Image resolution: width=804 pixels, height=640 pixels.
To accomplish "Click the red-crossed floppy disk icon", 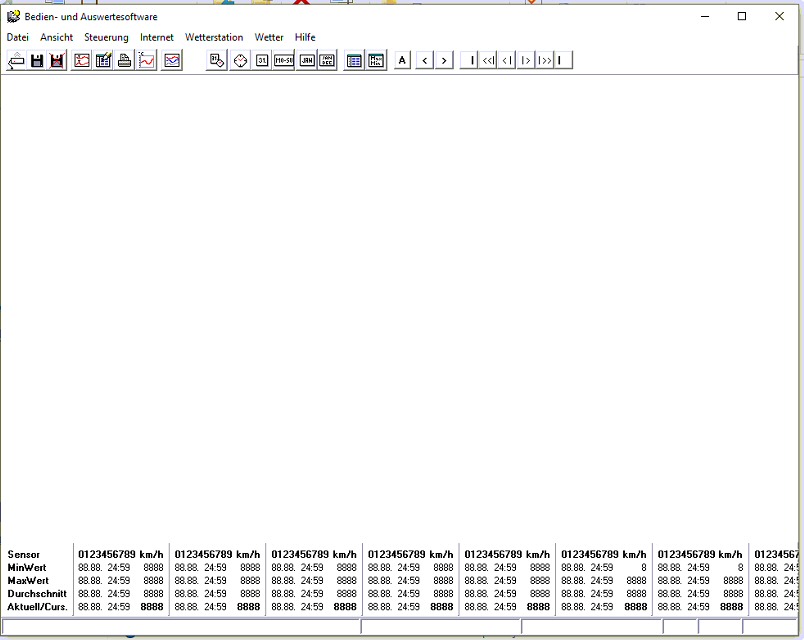I will tap(57, 61).
